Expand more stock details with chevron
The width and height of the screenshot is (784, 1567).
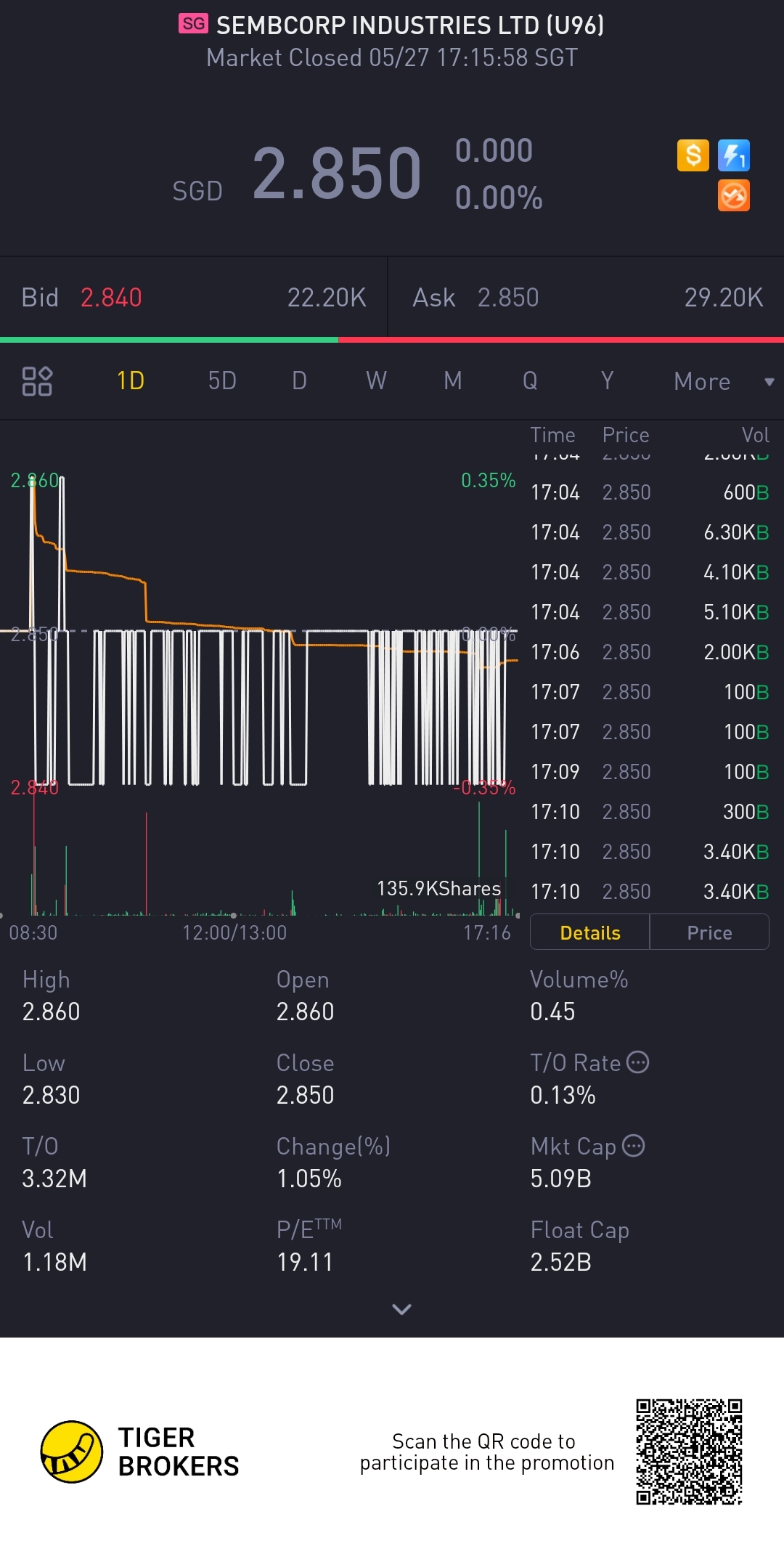click(x=401, y=1309)
